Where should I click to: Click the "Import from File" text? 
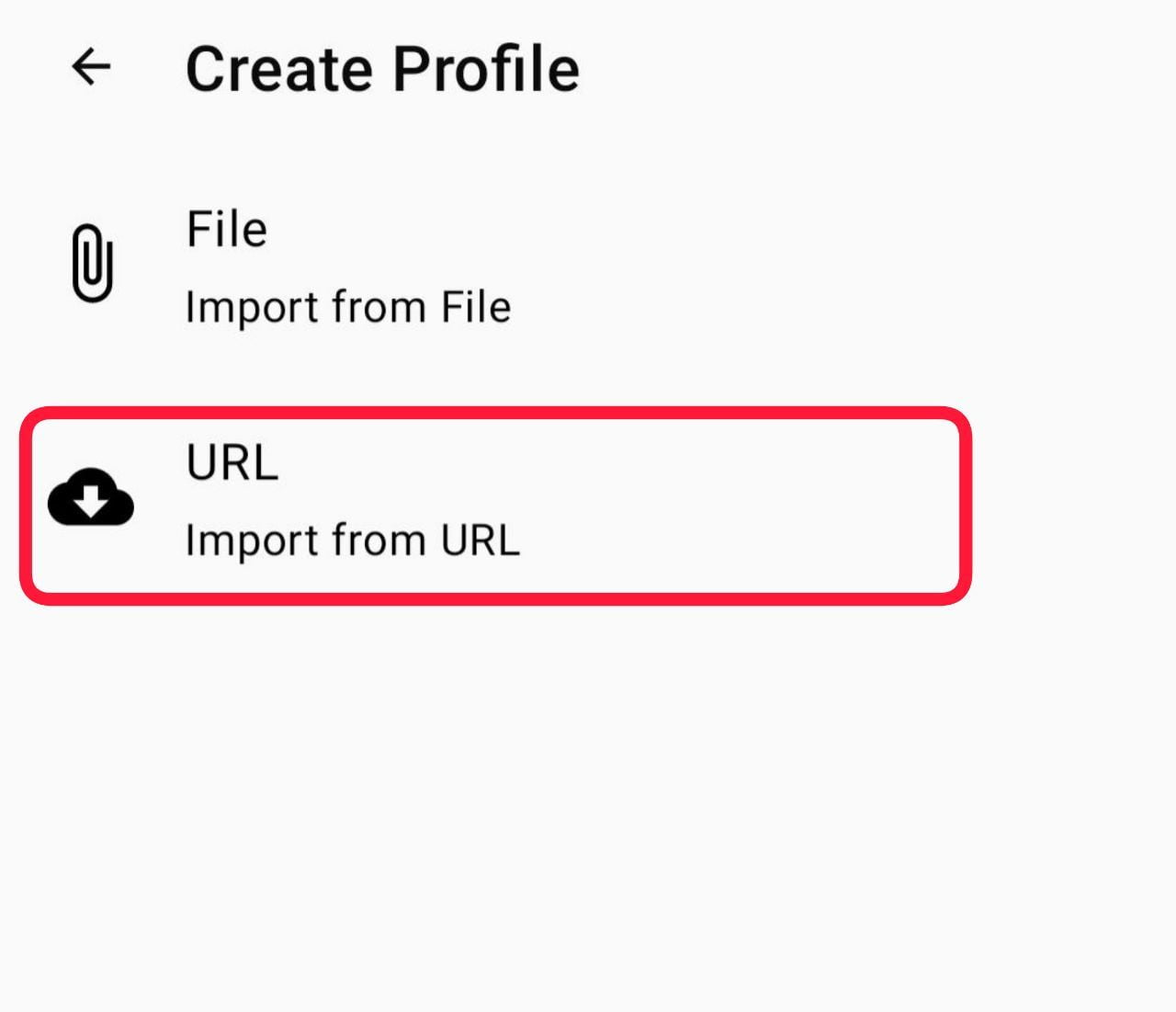[348, 307]
